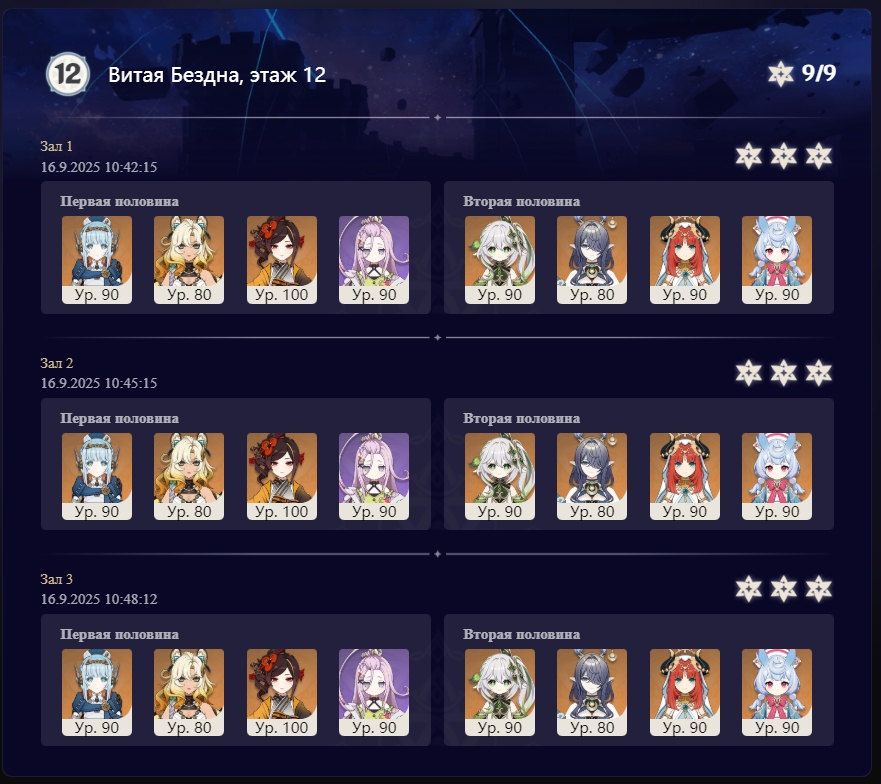Click the middle star of Зал 3
The image size is (881, 784).
tap(783, 588)
